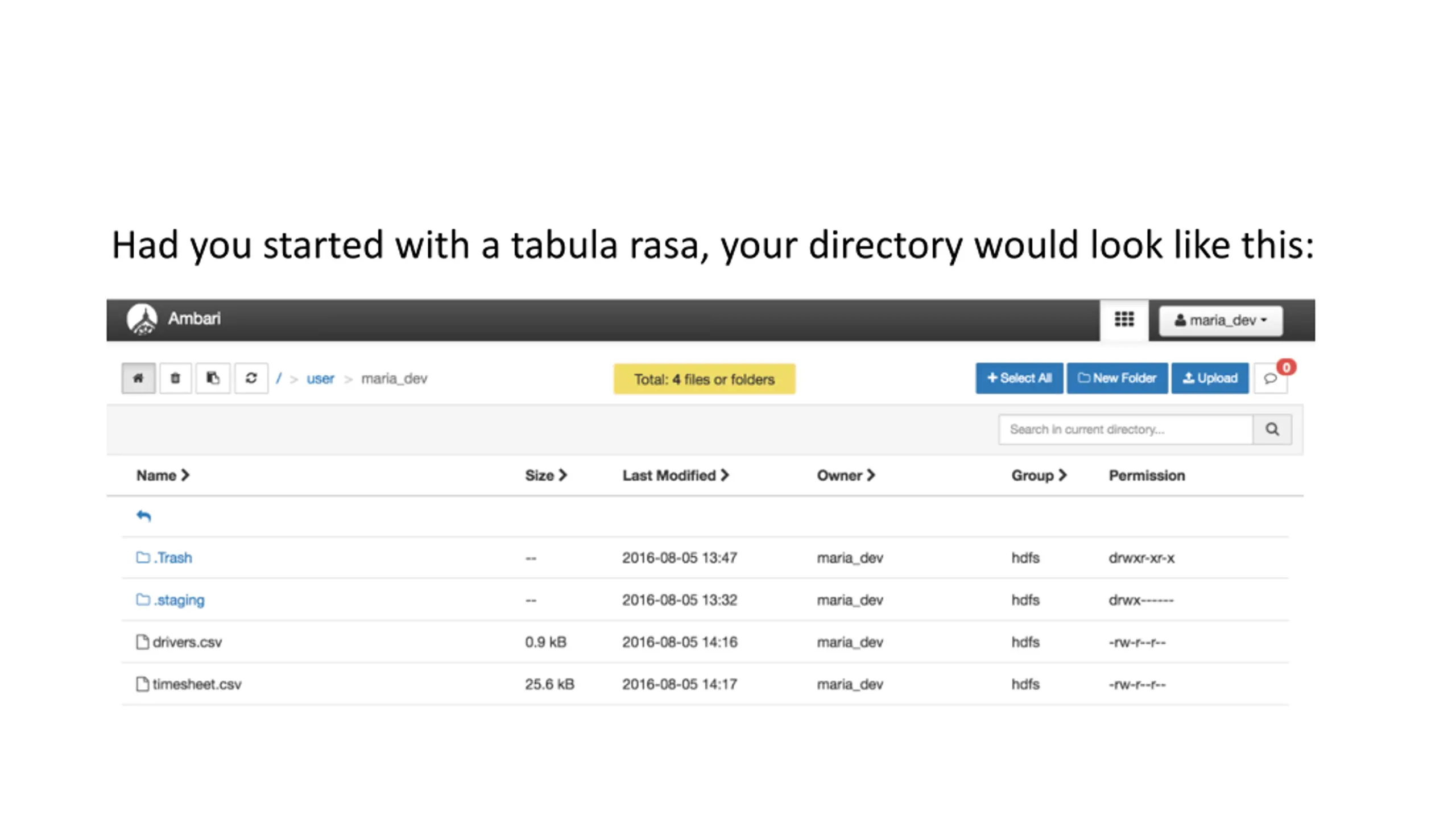Sort by Group column
1456x819 pixels.
tap(1039, 475)
